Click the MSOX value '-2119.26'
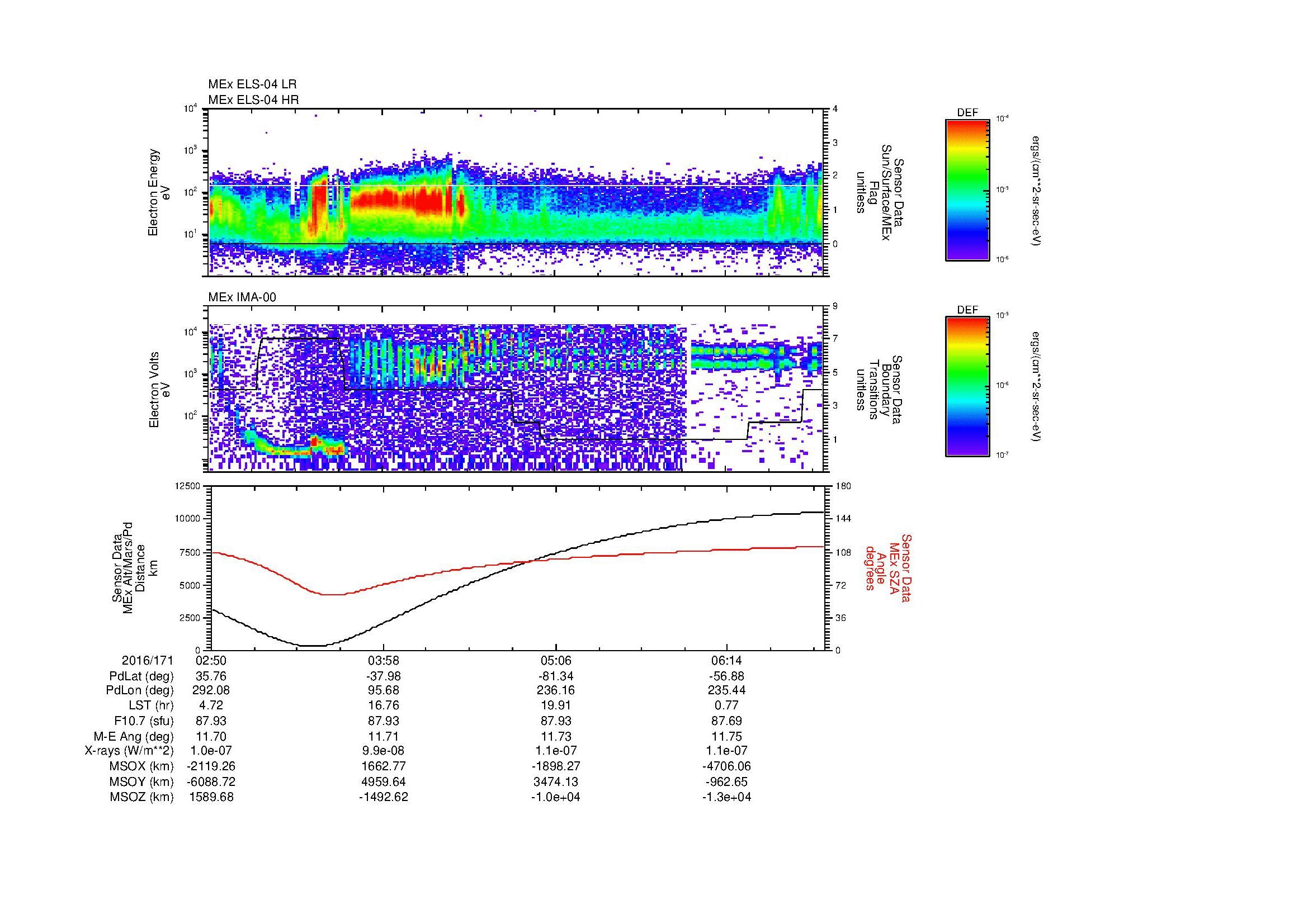This screenshot has height=924, width=1308. [211, 766]
